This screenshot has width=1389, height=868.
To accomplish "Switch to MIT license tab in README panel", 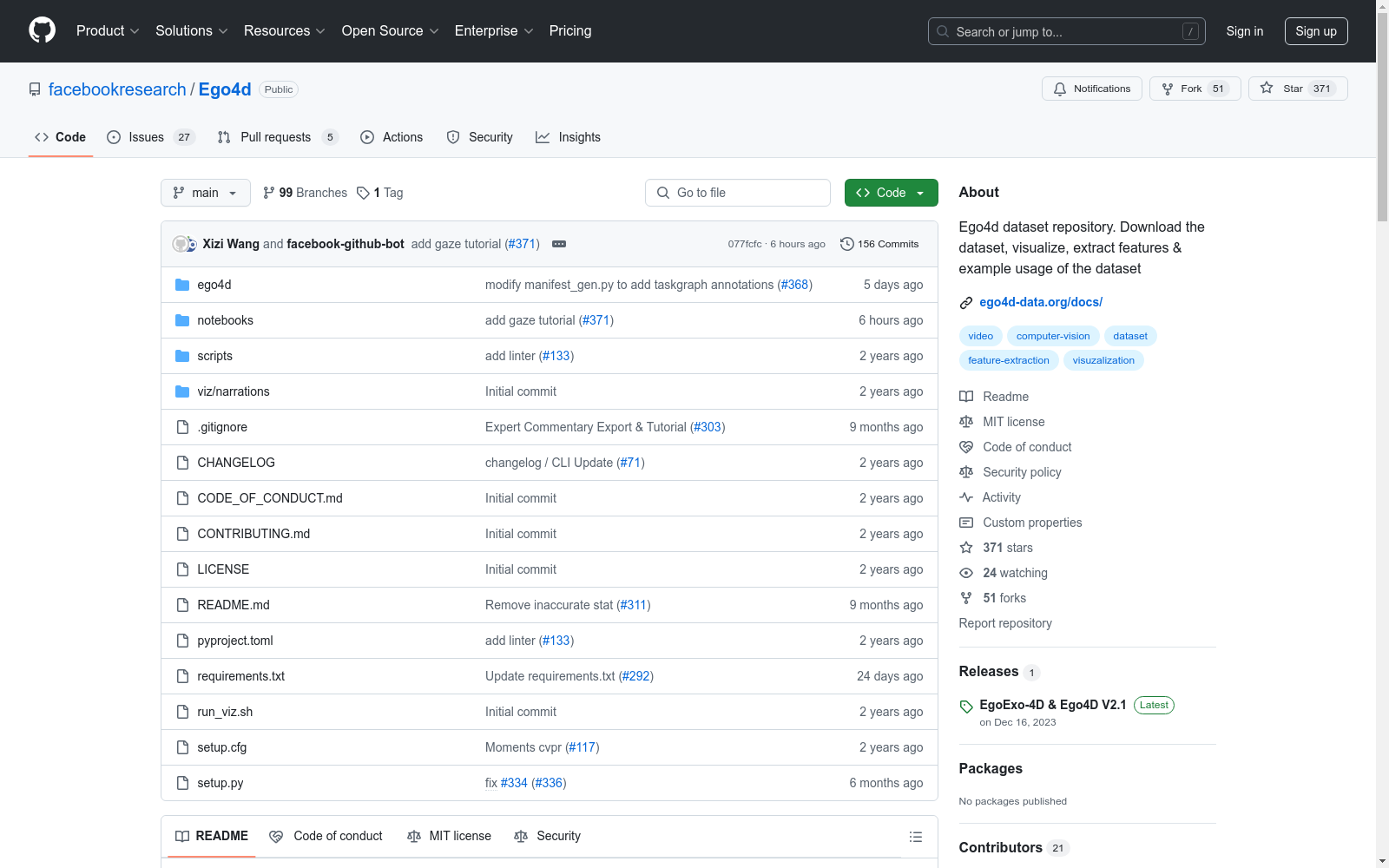I will click(449, 836).
